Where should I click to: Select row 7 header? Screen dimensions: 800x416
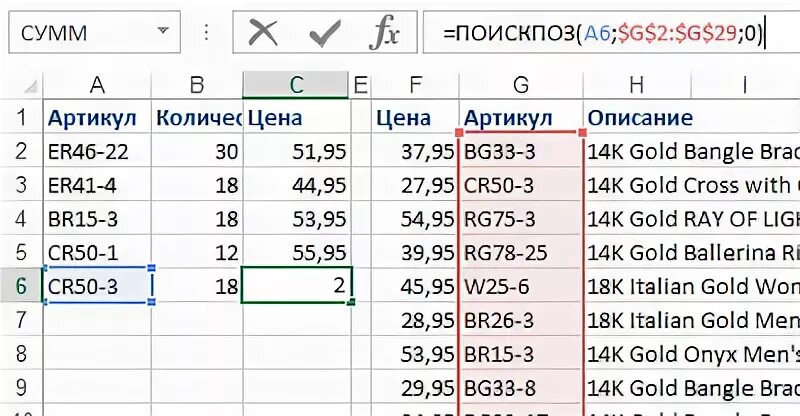(x=21, y=320)
